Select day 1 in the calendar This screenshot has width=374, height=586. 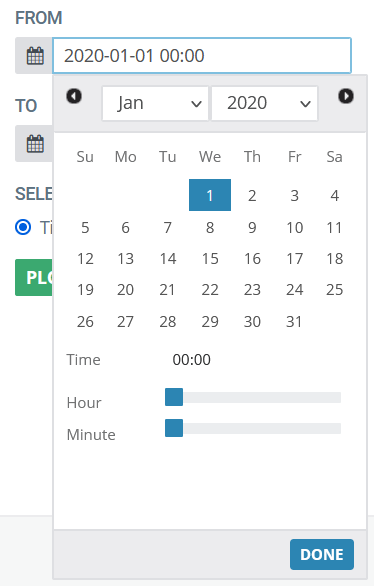click(x=210, y=195)
